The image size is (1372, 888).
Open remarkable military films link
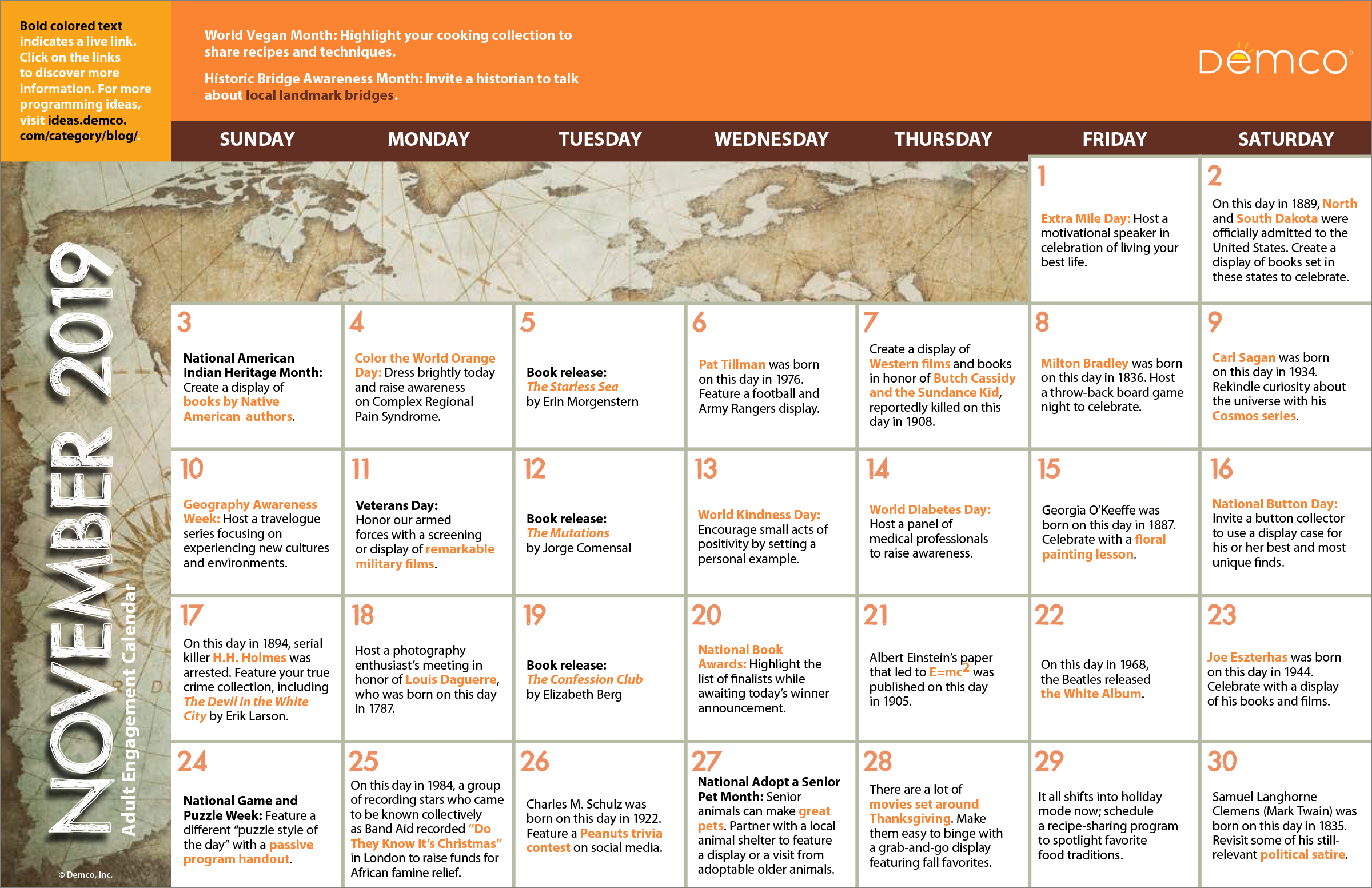460,549
